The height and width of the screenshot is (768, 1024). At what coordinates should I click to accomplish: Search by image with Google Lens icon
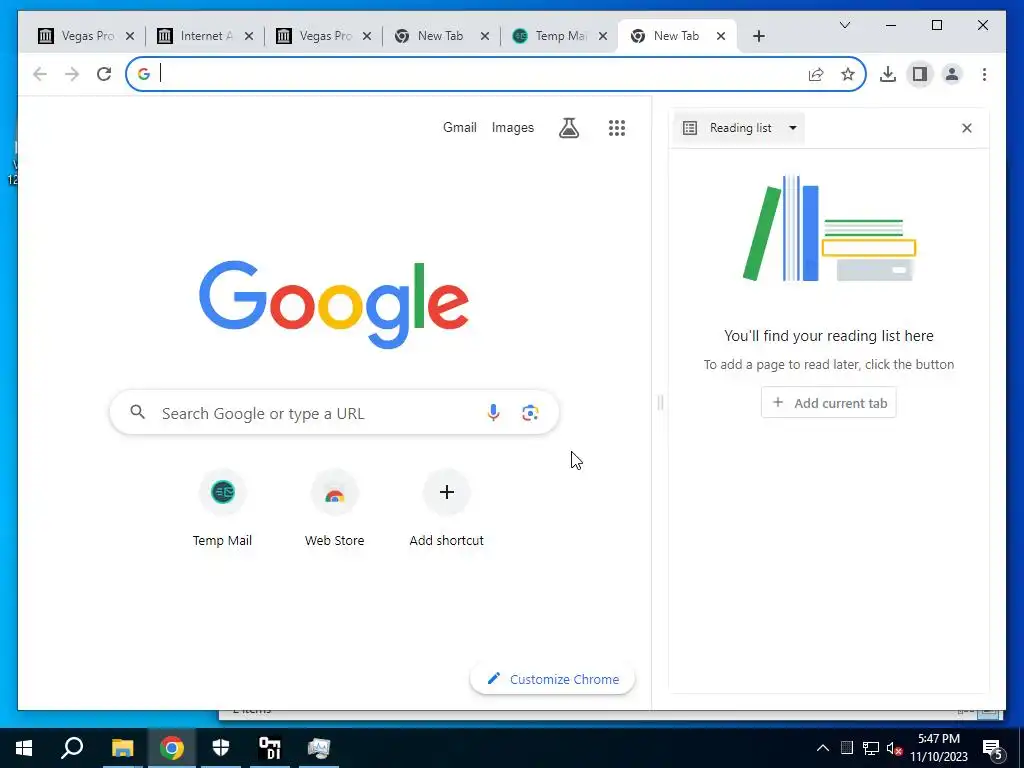[x=530, y=413]
